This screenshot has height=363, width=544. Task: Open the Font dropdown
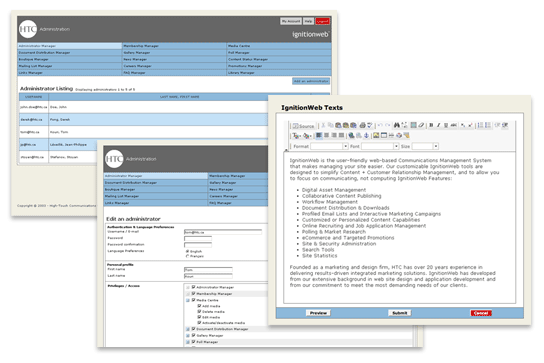380,146
